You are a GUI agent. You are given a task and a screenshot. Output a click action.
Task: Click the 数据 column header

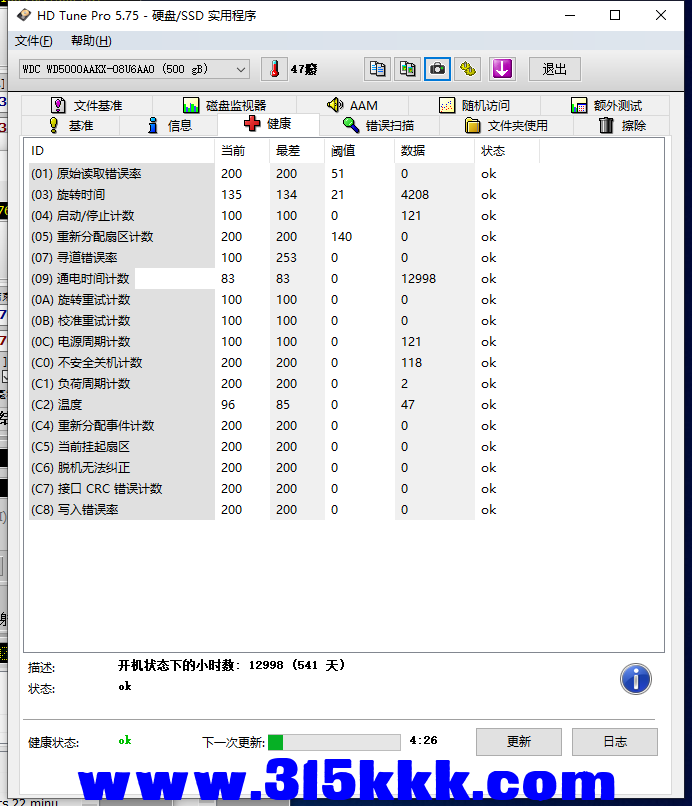(x=412, y=151)
